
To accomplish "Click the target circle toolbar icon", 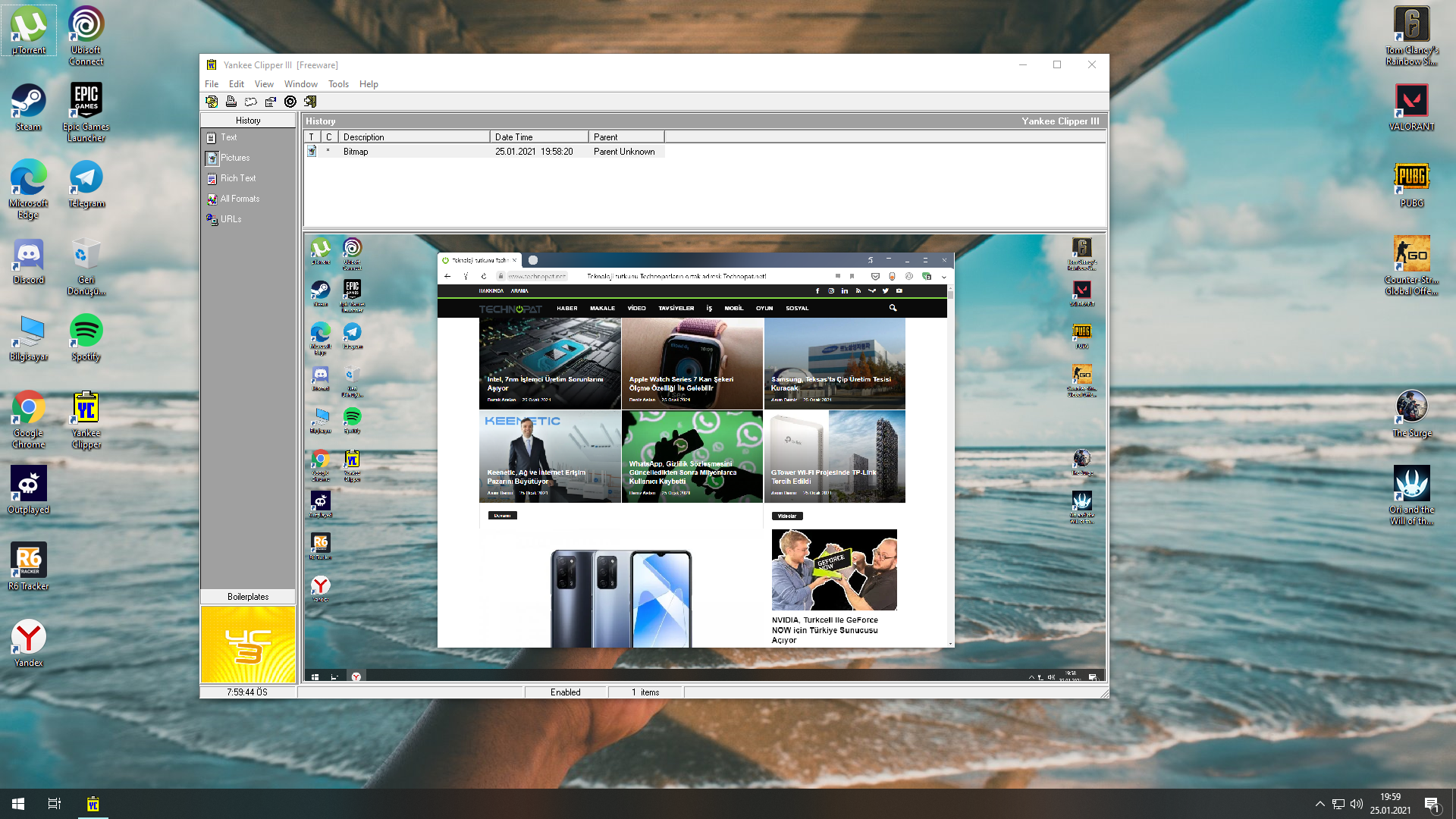I will click(290, 102).
